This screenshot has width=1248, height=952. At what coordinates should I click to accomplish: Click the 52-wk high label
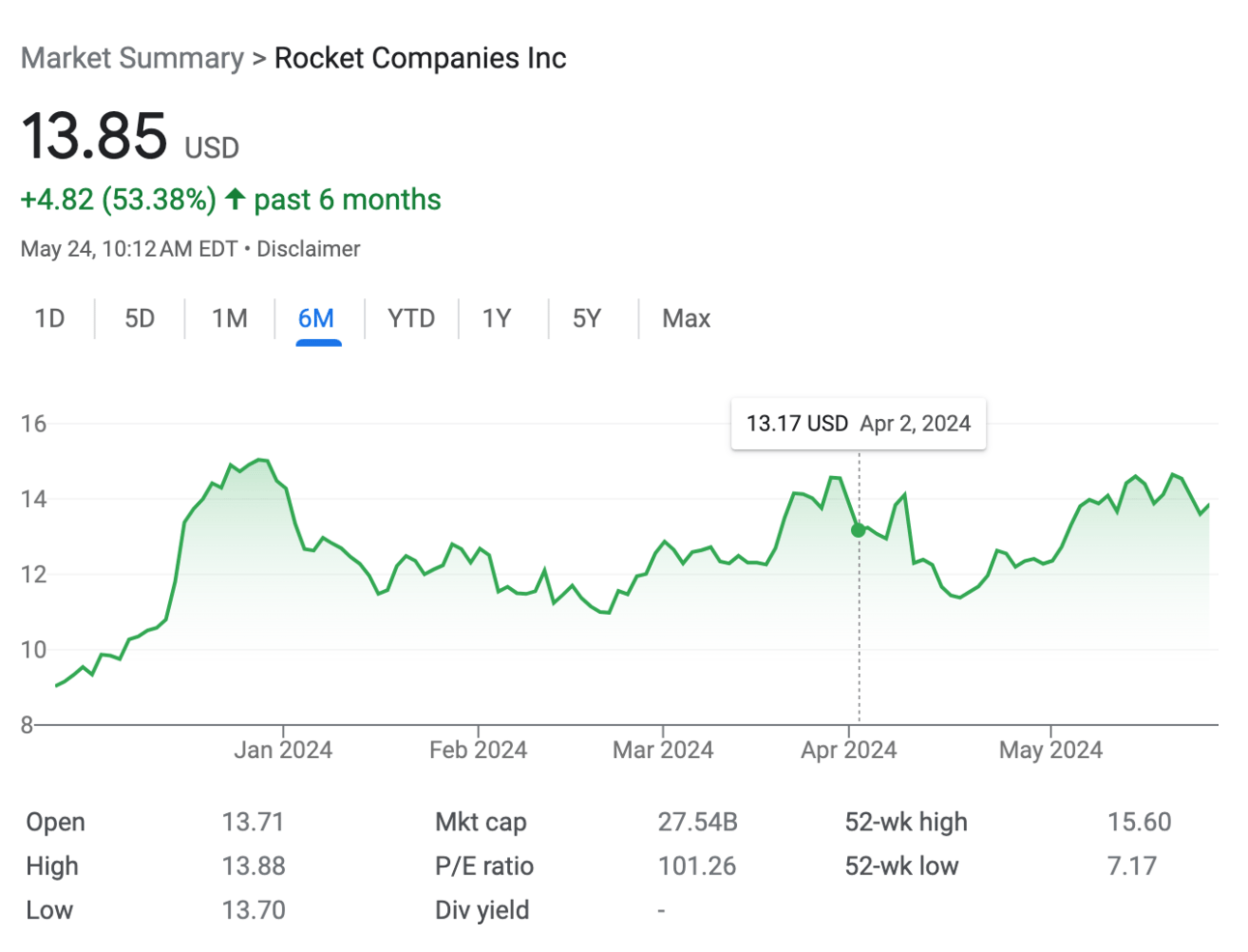[906, 823]
